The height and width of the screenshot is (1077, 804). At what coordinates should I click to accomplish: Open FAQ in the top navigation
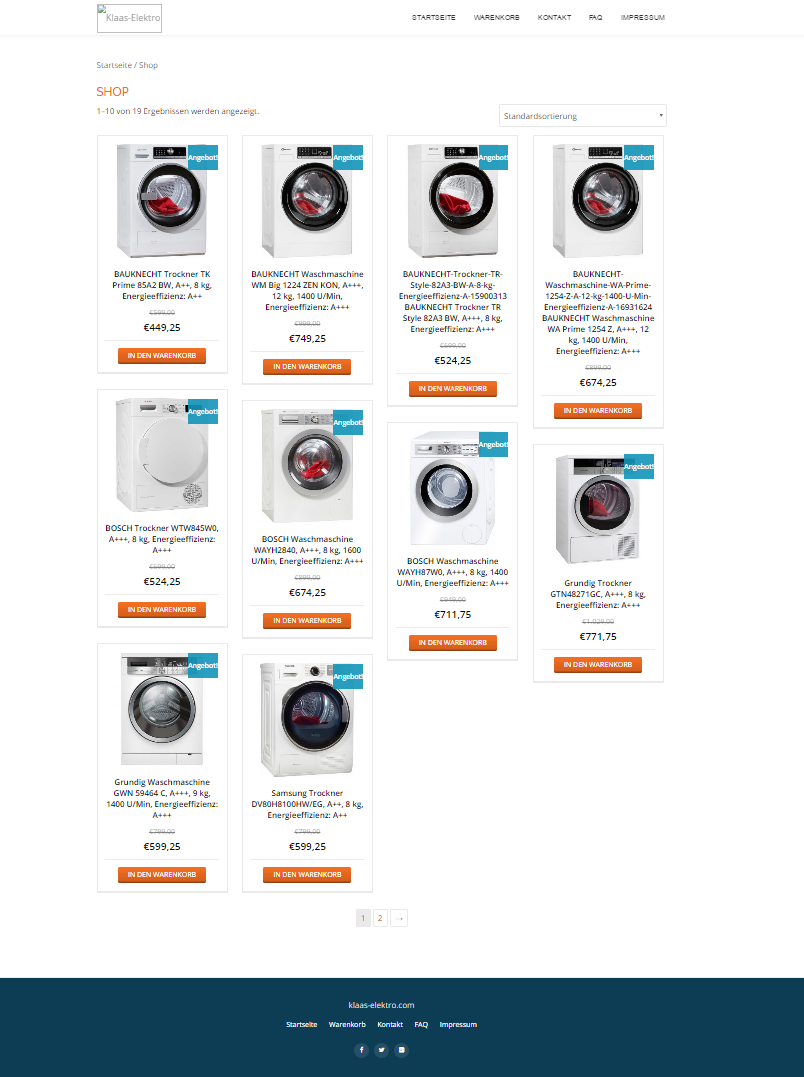595,17
